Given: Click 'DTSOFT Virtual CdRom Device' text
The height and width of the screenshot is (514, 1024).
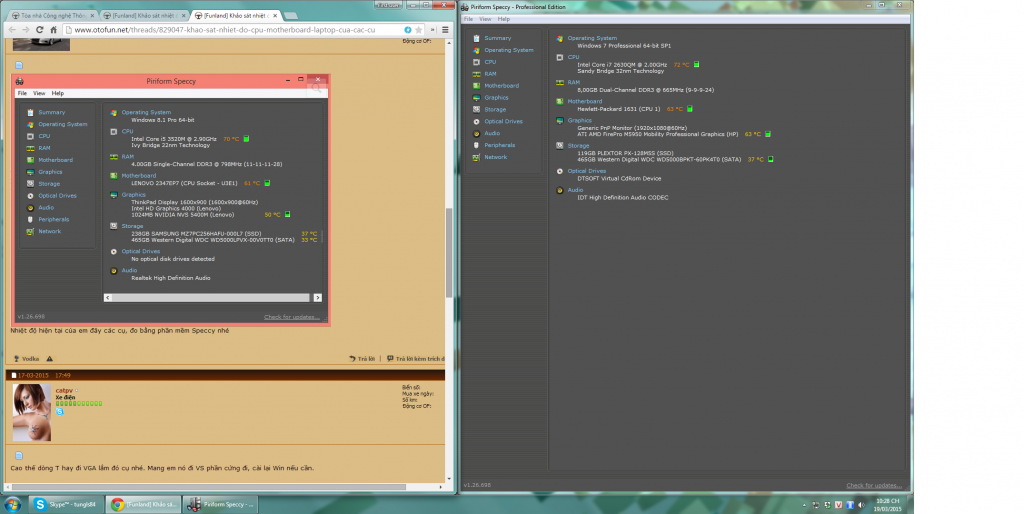Looking at the screenshot, I should [619, 178].
